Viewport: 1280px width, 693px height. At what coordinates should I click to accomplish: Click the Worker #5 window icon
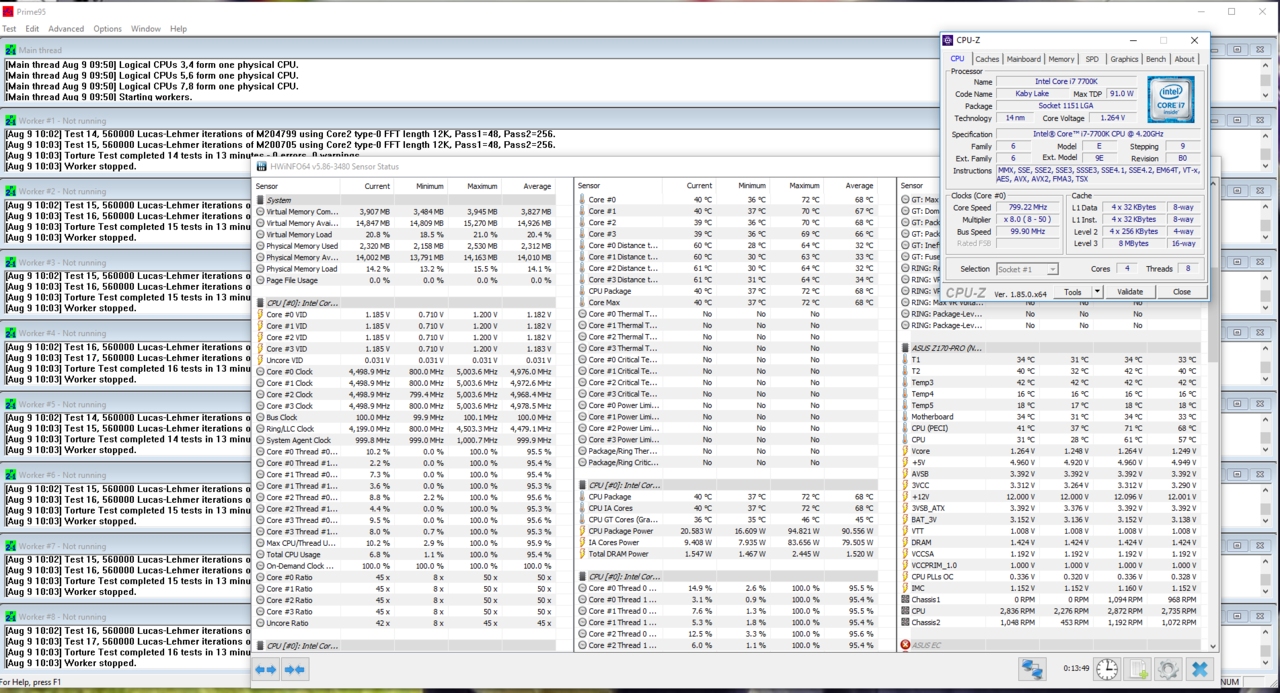(11, 404)
